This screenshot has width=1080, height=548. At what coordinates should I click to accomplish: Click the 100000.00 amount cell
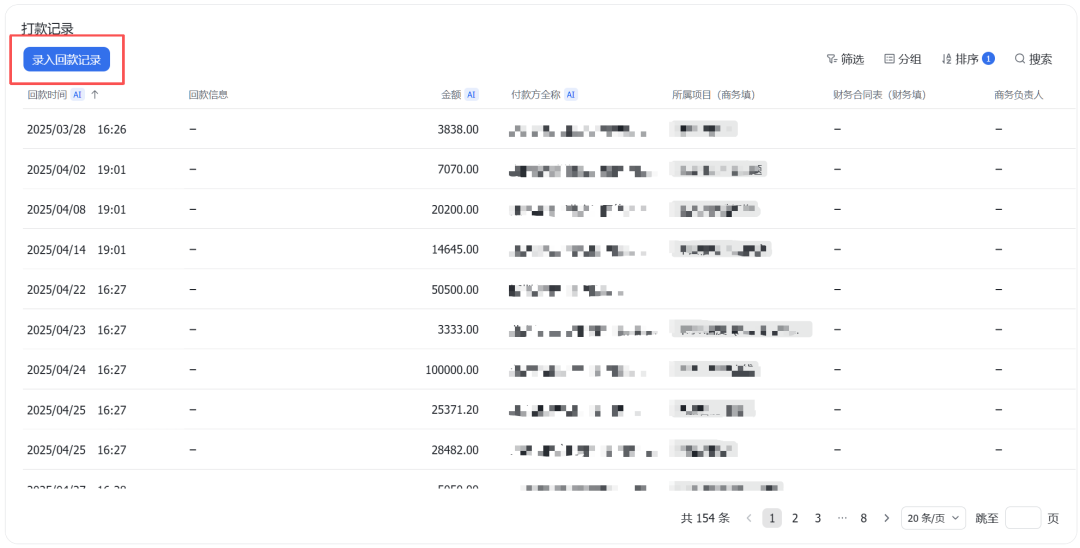click(452, 370)
